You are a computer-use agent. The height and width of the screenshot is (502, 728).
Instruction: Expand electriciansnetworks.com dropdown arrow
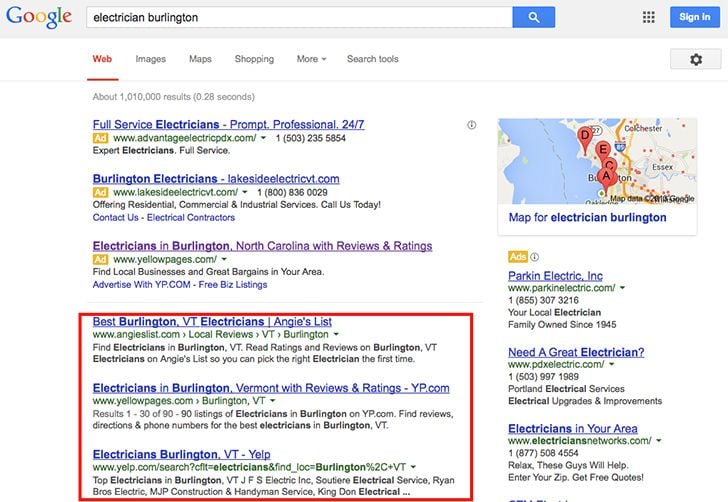(658, 441)
